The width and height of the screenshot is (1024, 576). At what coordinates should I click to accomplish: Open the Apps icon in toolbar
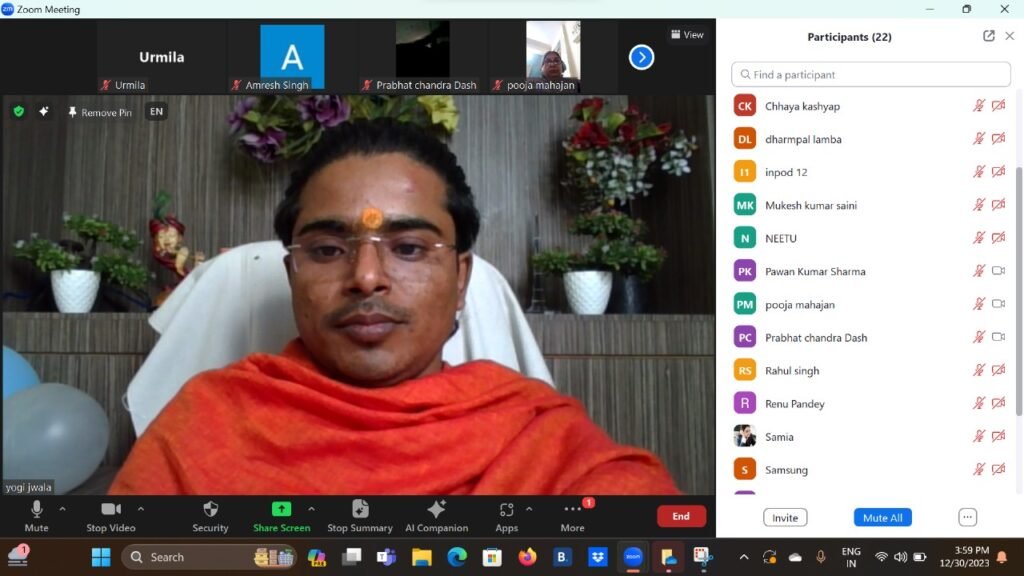(506, 510)
